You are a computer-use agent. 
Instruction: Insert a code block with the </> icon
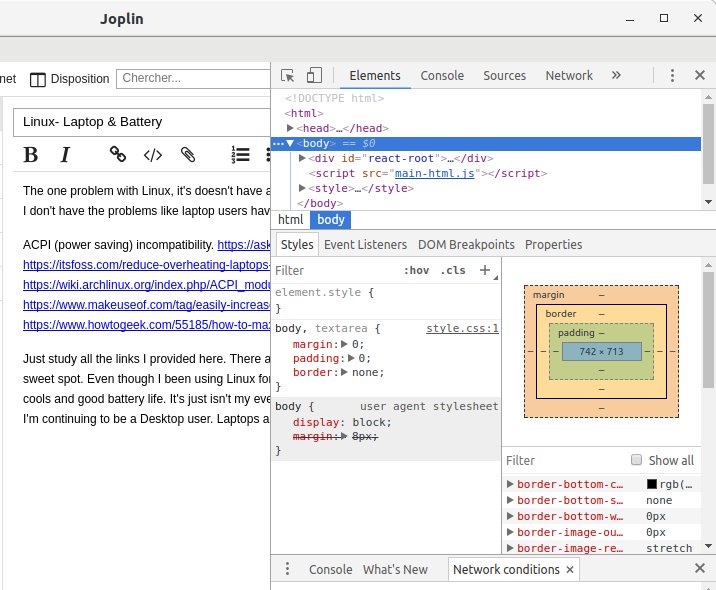point(153,155)
